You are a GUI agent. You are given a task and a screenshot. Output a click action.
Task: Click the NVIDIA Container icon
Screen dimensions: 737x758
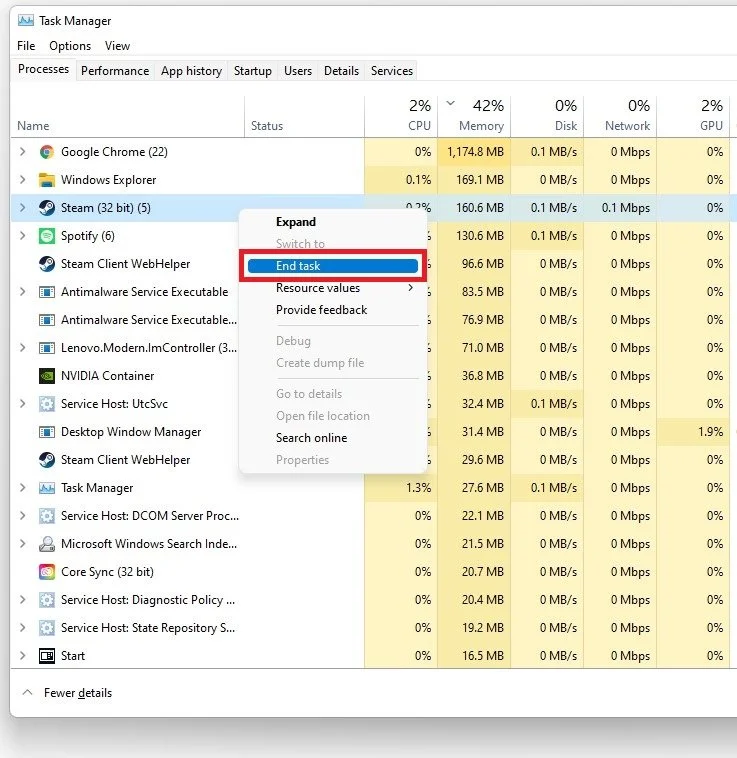click(x=47, y=376)
